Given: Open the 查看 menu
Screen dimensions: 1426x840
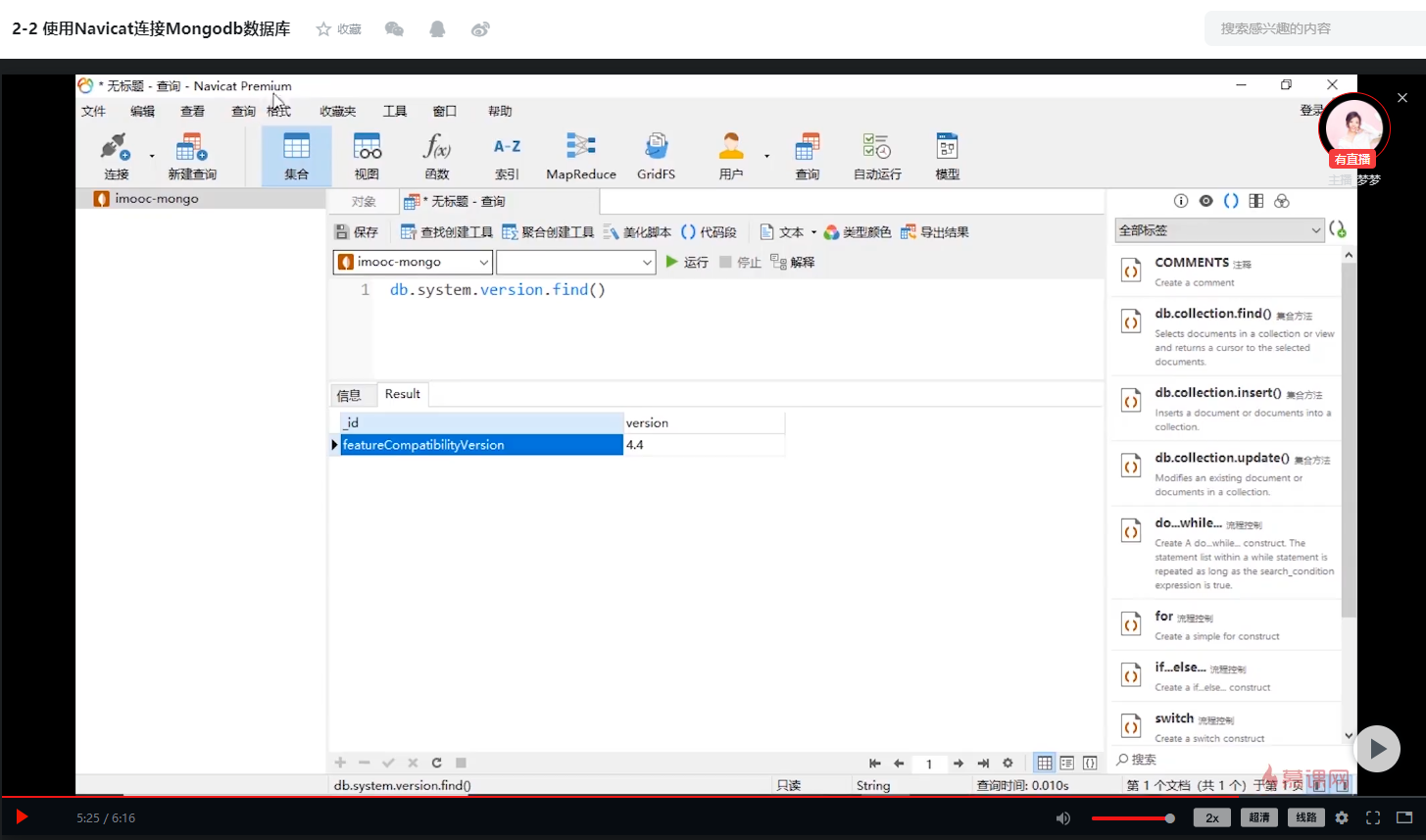Looking at the screenshot, I should [193, 111].
